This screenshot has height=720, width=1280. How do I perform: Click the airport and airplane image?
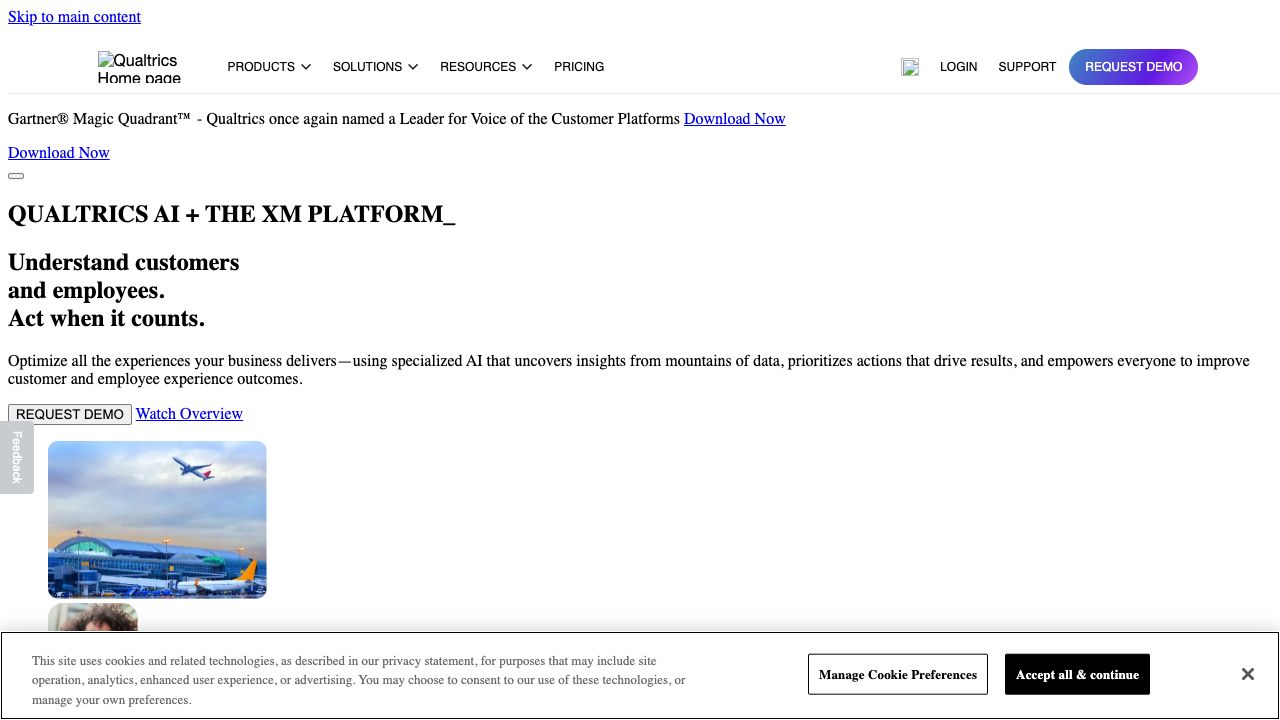tap(157, 520)
